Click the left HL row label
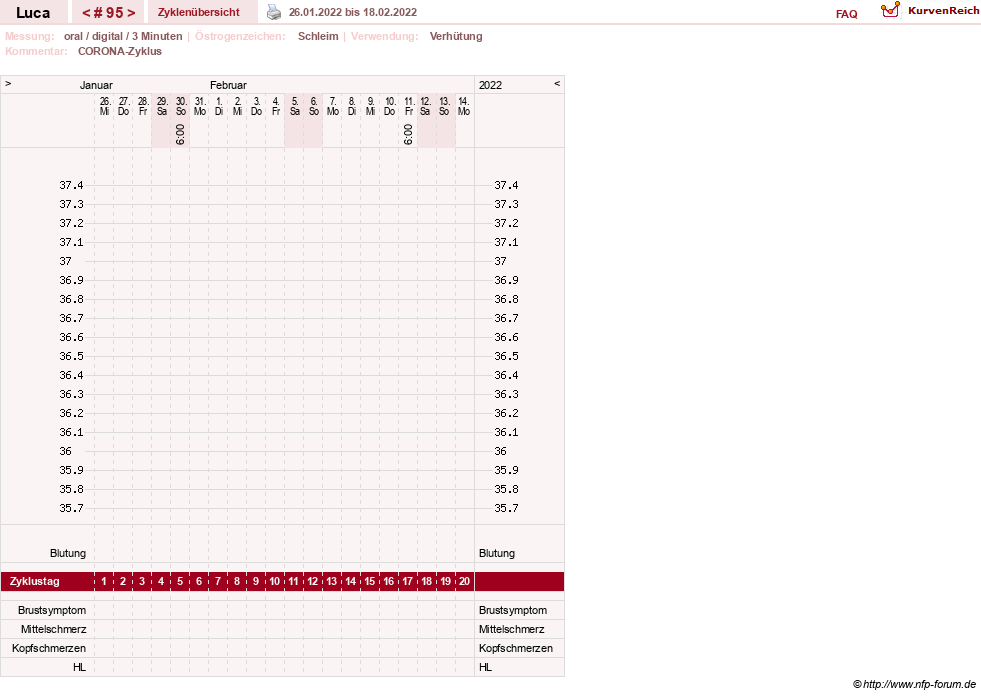This screenshot has width=981, height=696. coord(79,667)
